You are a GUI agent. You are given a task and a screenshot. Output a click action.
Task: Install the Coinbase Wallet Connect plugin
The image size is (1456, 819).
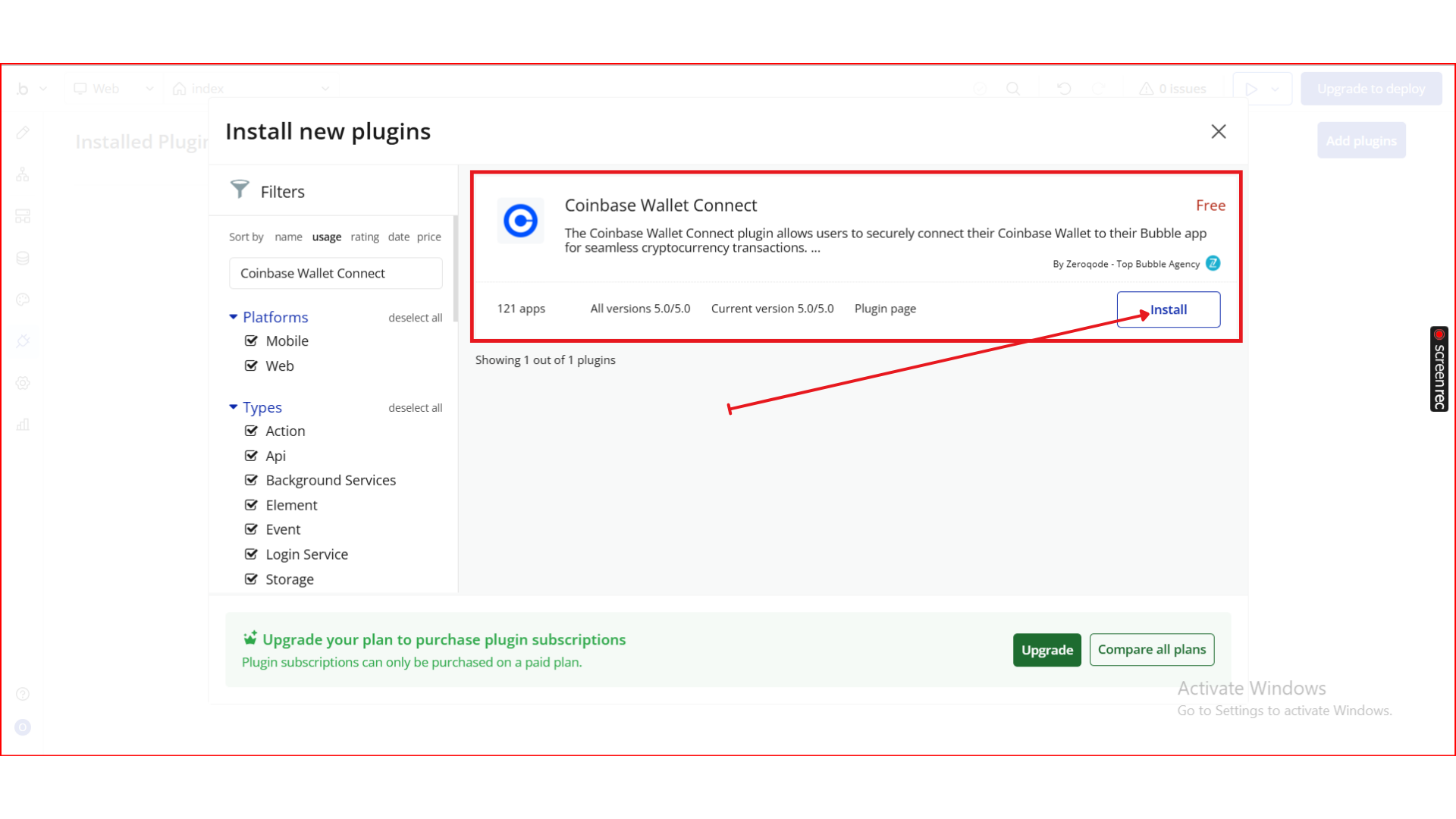(1168, 309)
